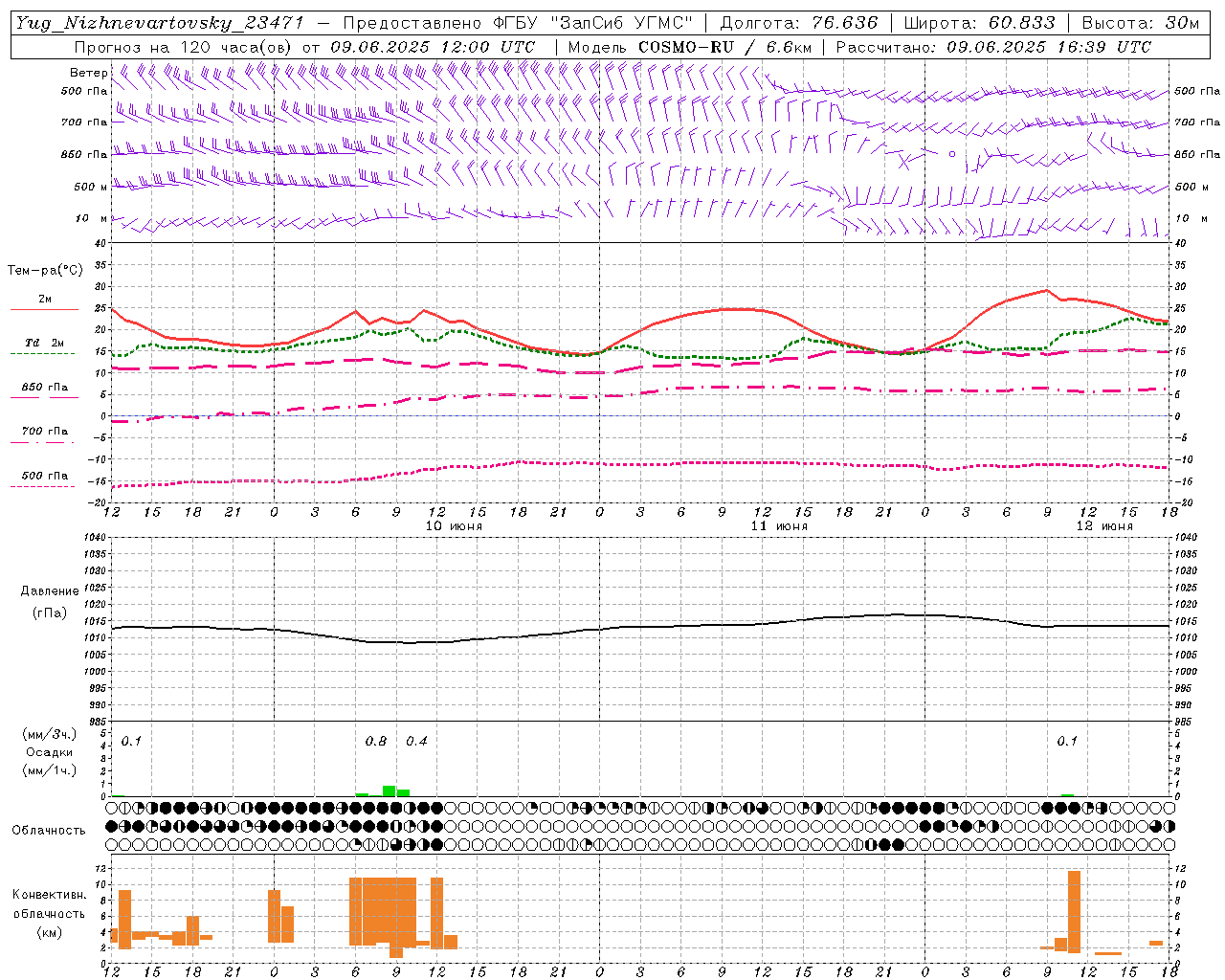This screenshot has height=980, width=1225.
Task: Click the (мм/3ч.) precipitation unit label
Action: pyautogui.click(x=49, y=734)
